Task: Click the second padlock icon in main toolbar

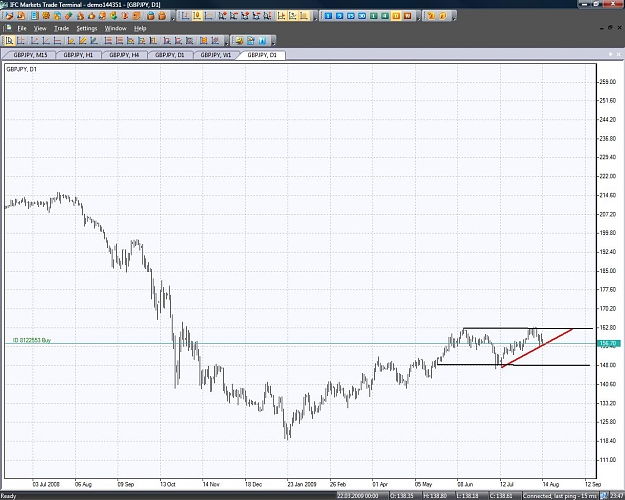Action: click(x=162, y=16)
